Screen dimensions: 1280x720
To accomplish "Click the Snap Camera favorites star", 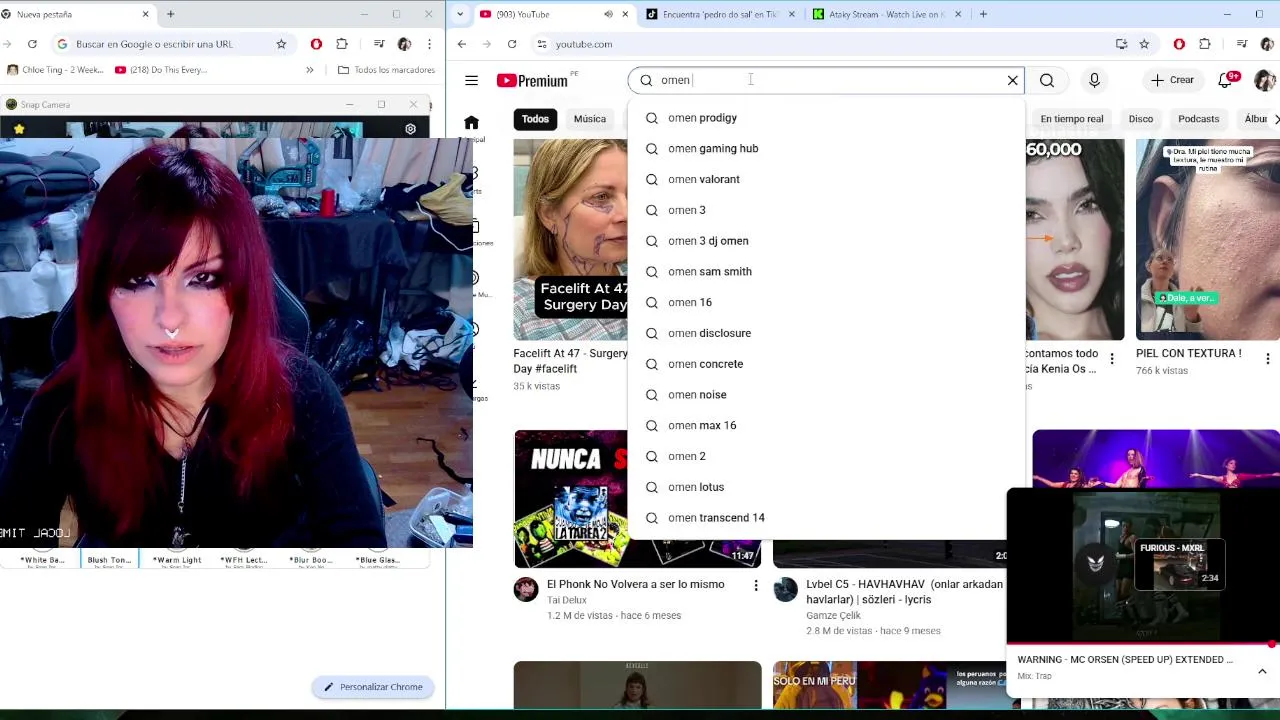I will [19, 129].
